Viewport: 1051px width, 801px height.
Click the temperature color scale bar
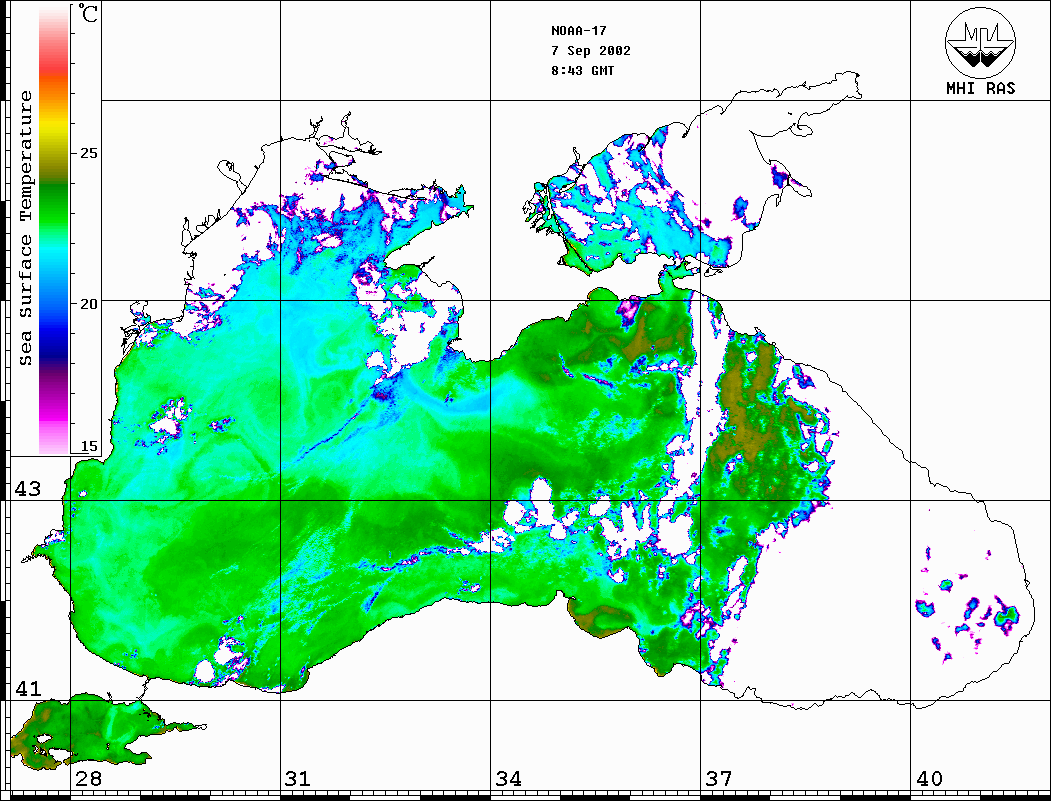coord(54,230)
